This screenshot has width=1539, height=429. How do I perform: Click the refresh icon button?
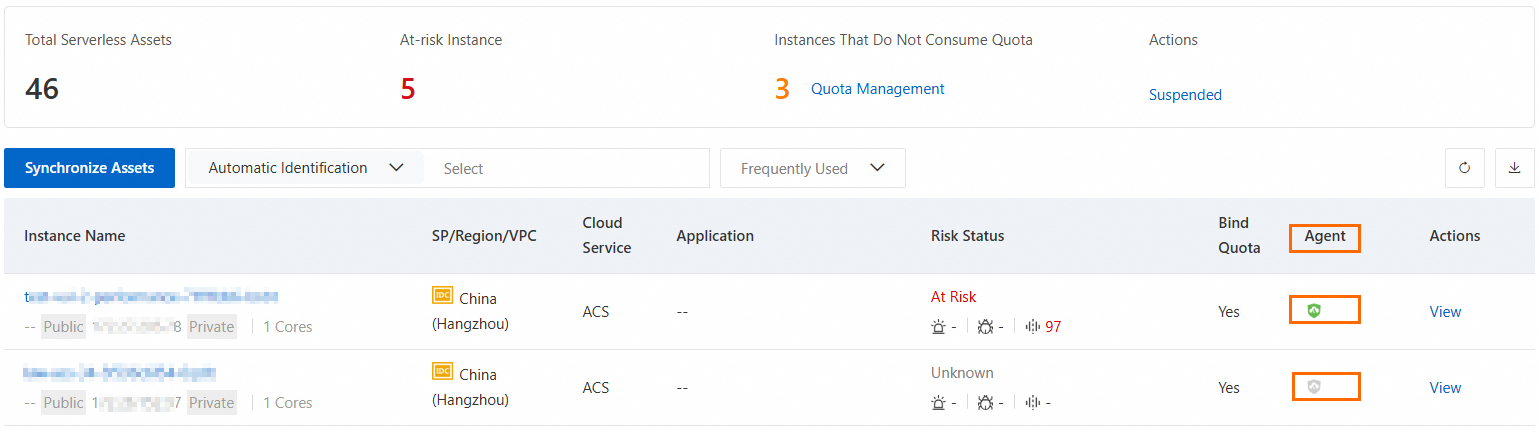click(1464, 168)
